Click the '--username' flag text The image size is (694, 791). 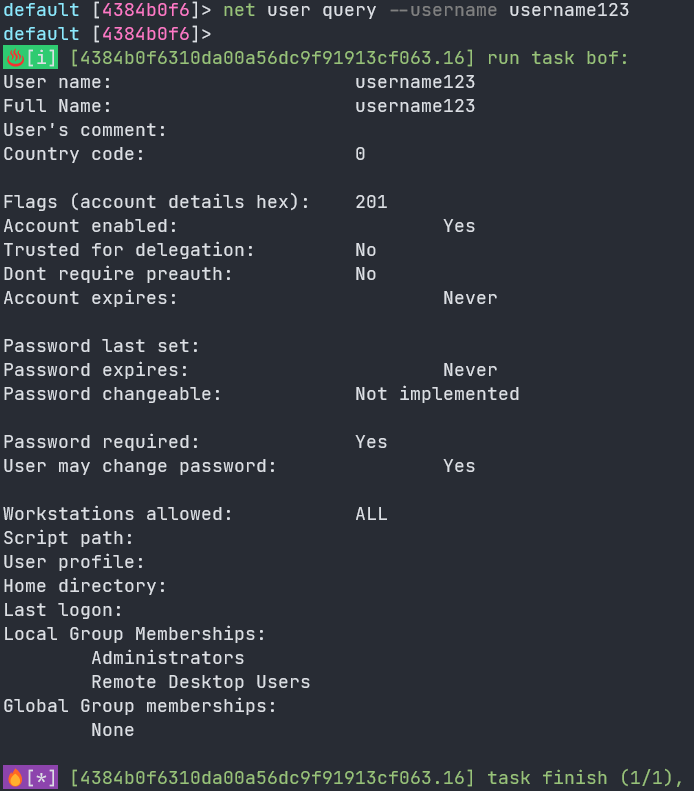click(443, 10)
